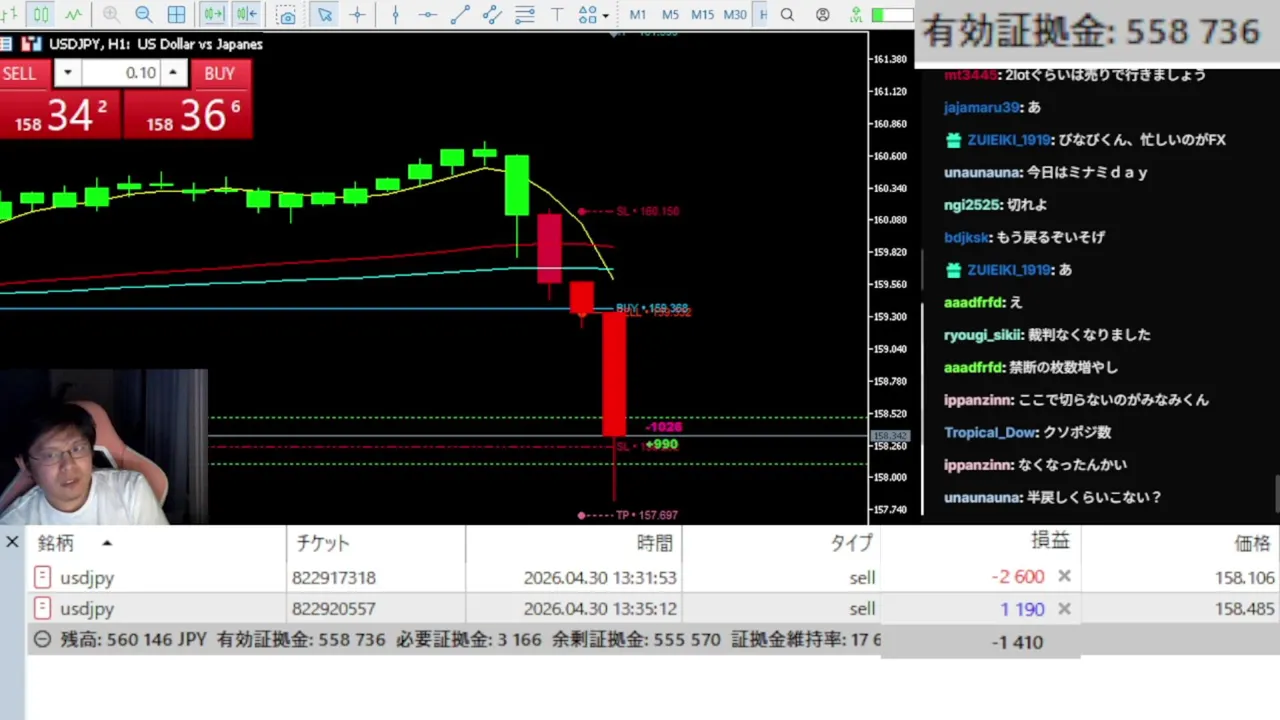Click the sell price 158.34 tile

60,114
